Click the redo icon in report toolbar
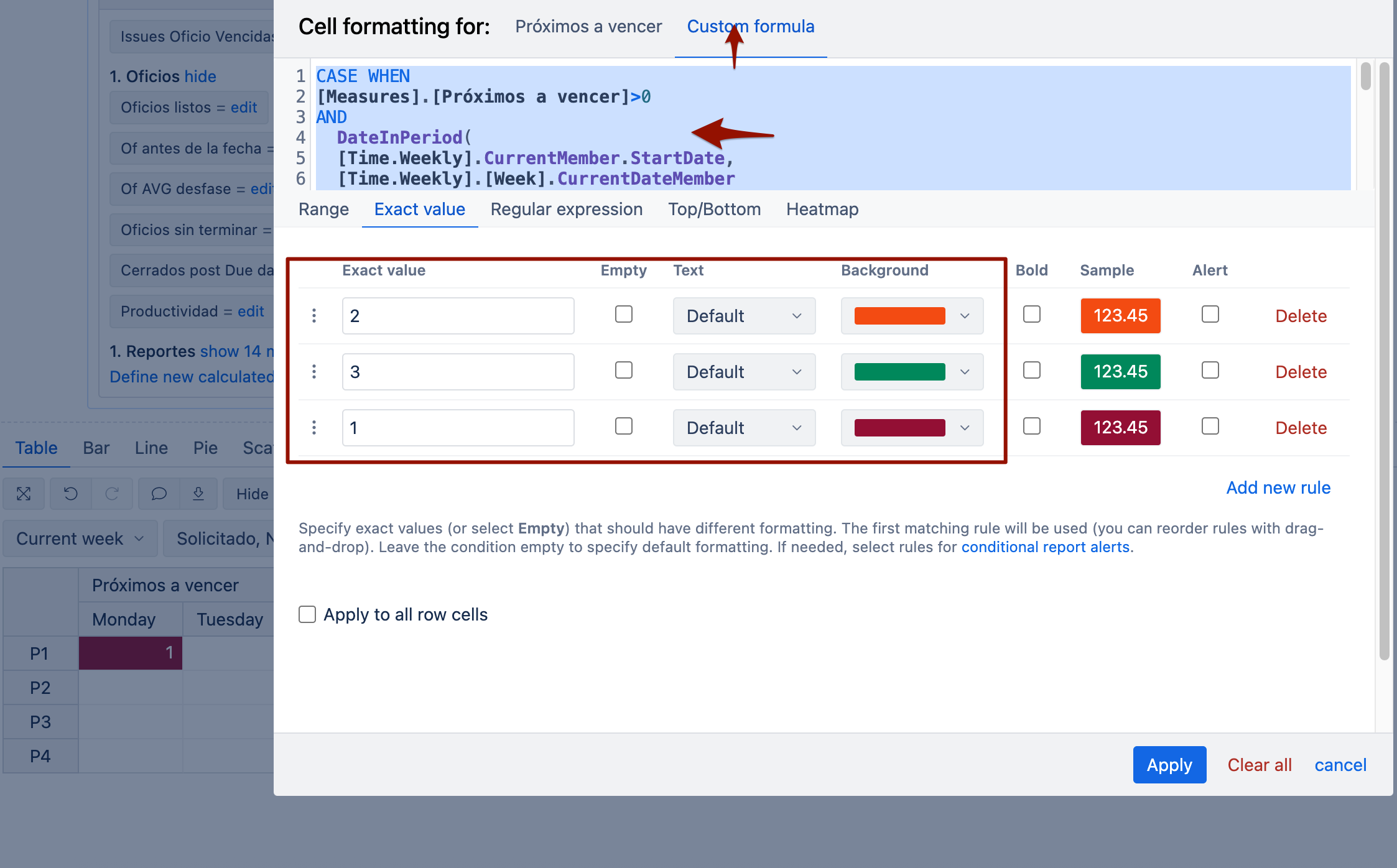 (112, 494)
